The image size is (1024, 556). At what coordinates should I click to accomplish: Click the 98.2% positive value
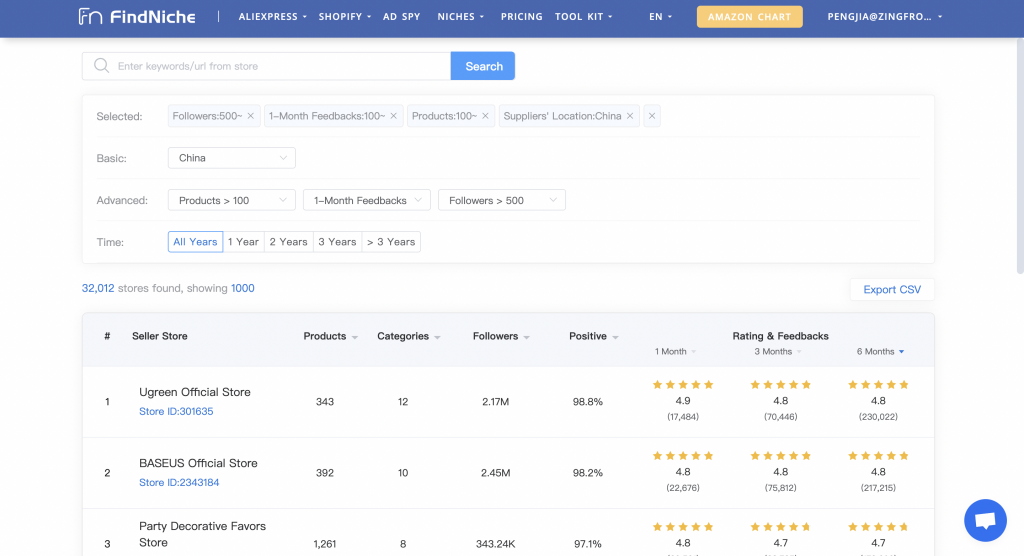click(x=588, y=473)
